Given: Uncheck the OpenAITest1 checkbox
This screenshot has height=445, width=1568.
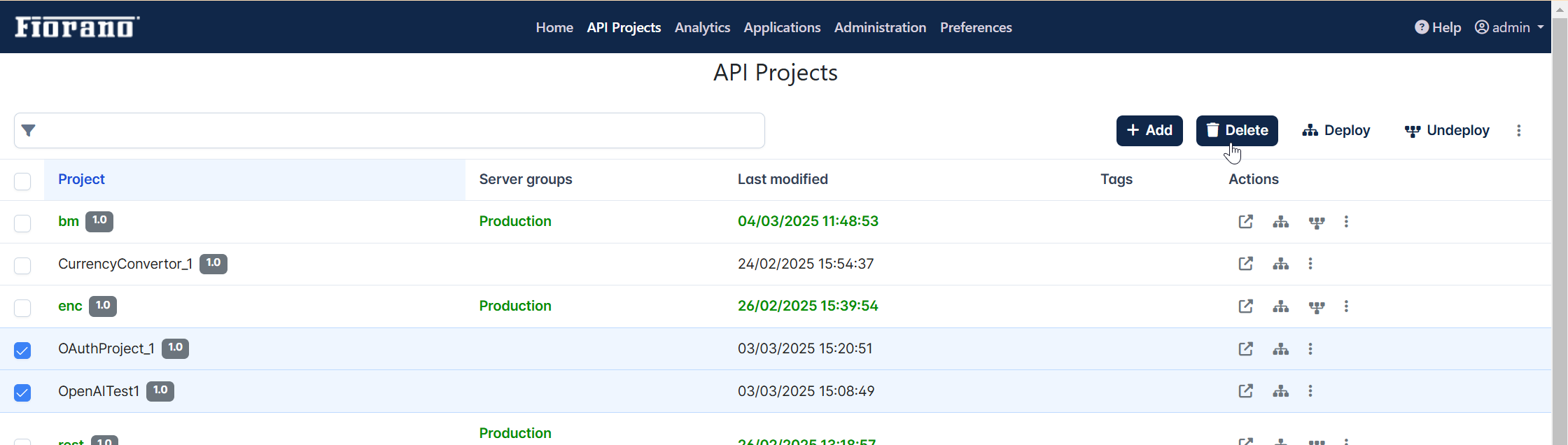Looking at the screenshot, I should pyautogui.click(x=22, y=393).
